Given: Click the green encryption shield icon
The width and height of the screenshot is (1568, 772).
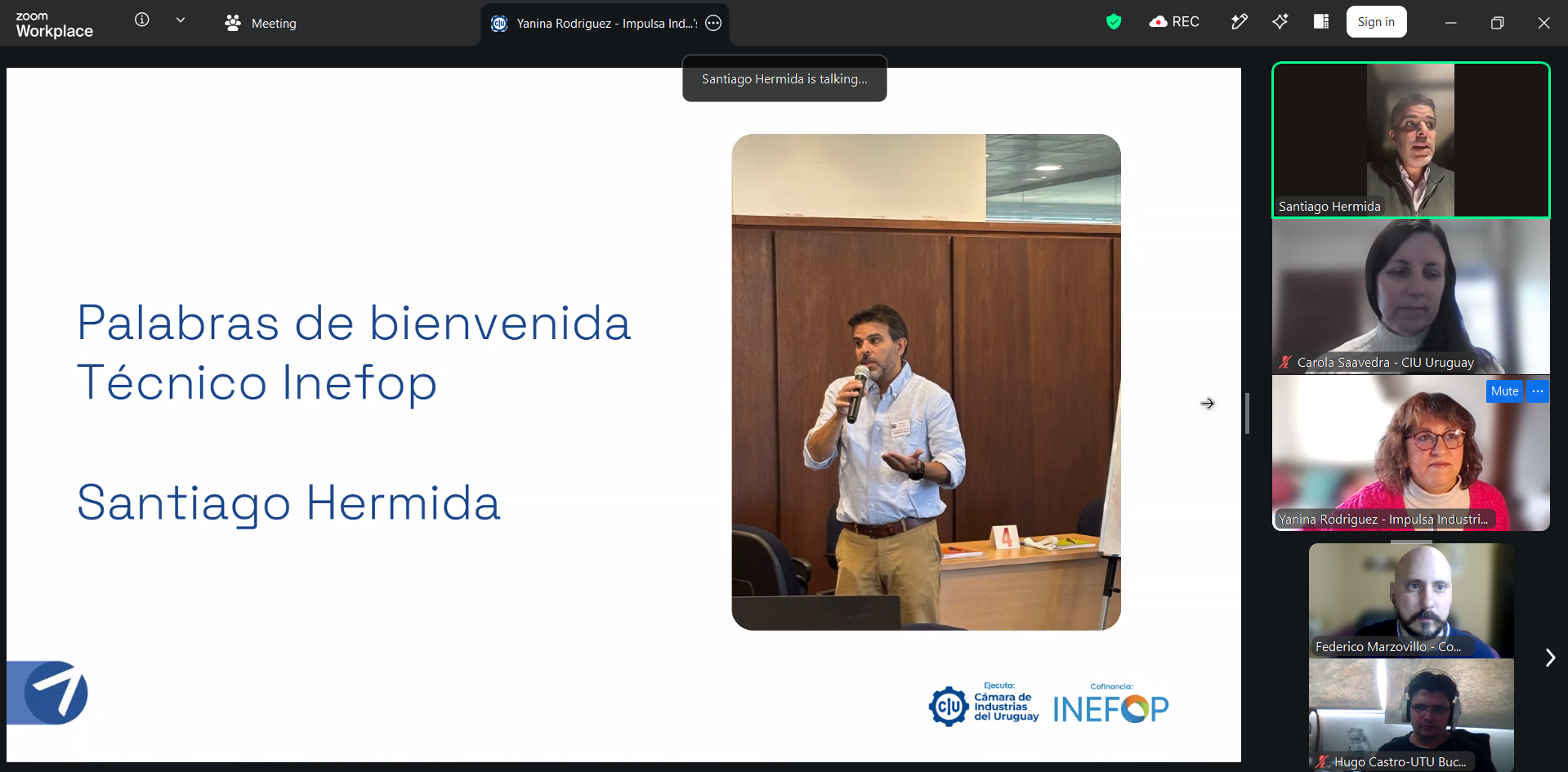Looking at the screenshot, I should (x=1114, y=22).
